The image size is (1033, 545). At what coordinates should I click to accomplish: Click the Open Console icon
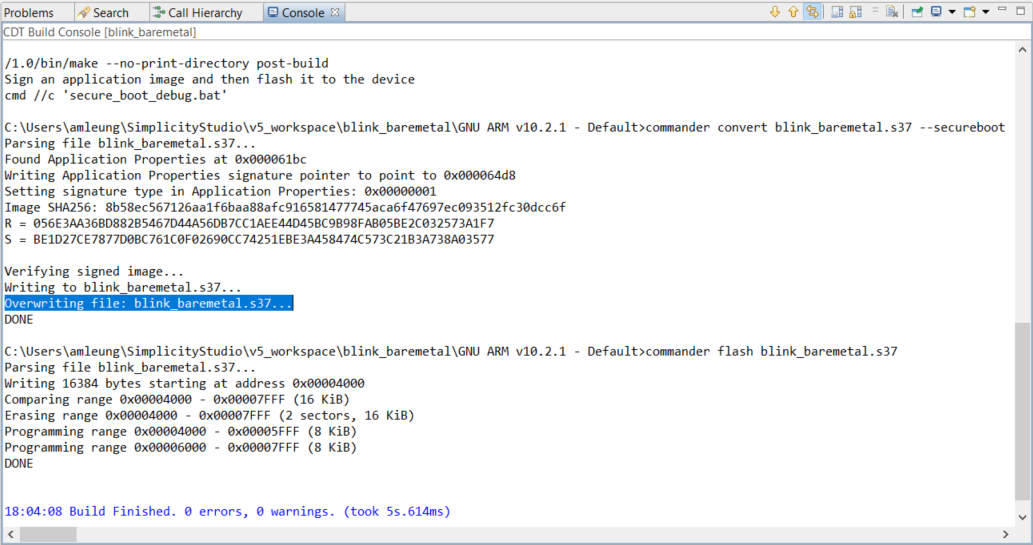coord(969,12)
